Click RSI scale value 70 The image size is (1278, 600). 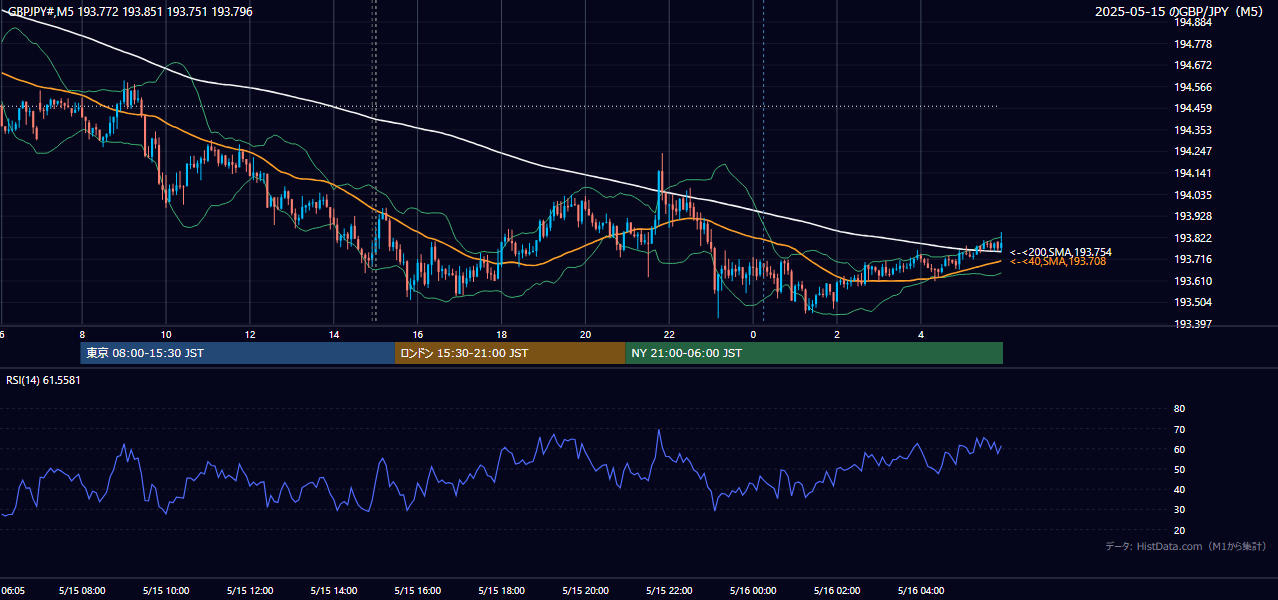pyautogui.click(x=1179, y=429)
